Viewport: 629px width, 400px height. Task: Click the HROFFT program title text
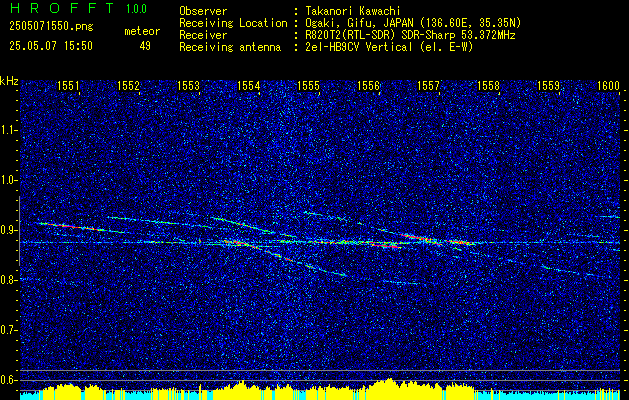coord(62,8)
